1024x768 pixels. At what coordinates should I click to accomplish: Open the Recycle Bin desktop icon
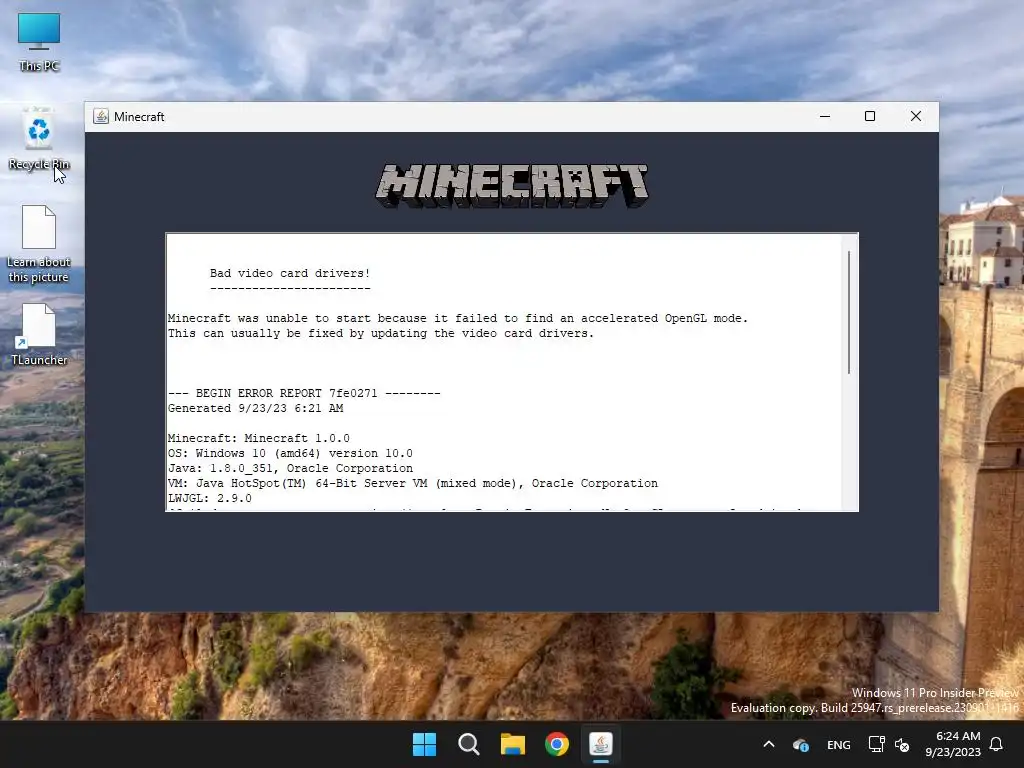coord(39,139)
